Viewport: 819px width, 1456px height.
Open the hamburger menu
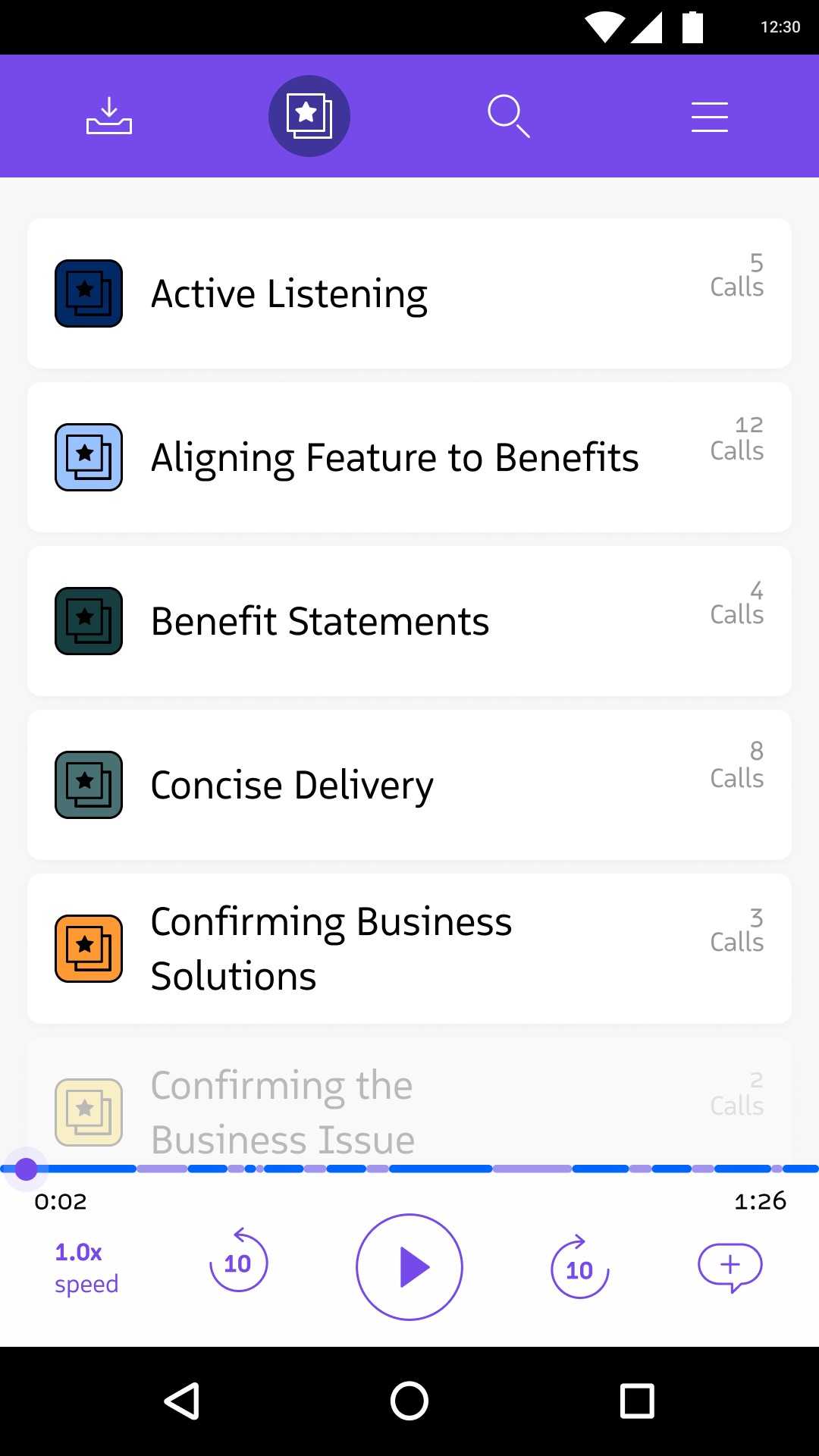[709, 118]
